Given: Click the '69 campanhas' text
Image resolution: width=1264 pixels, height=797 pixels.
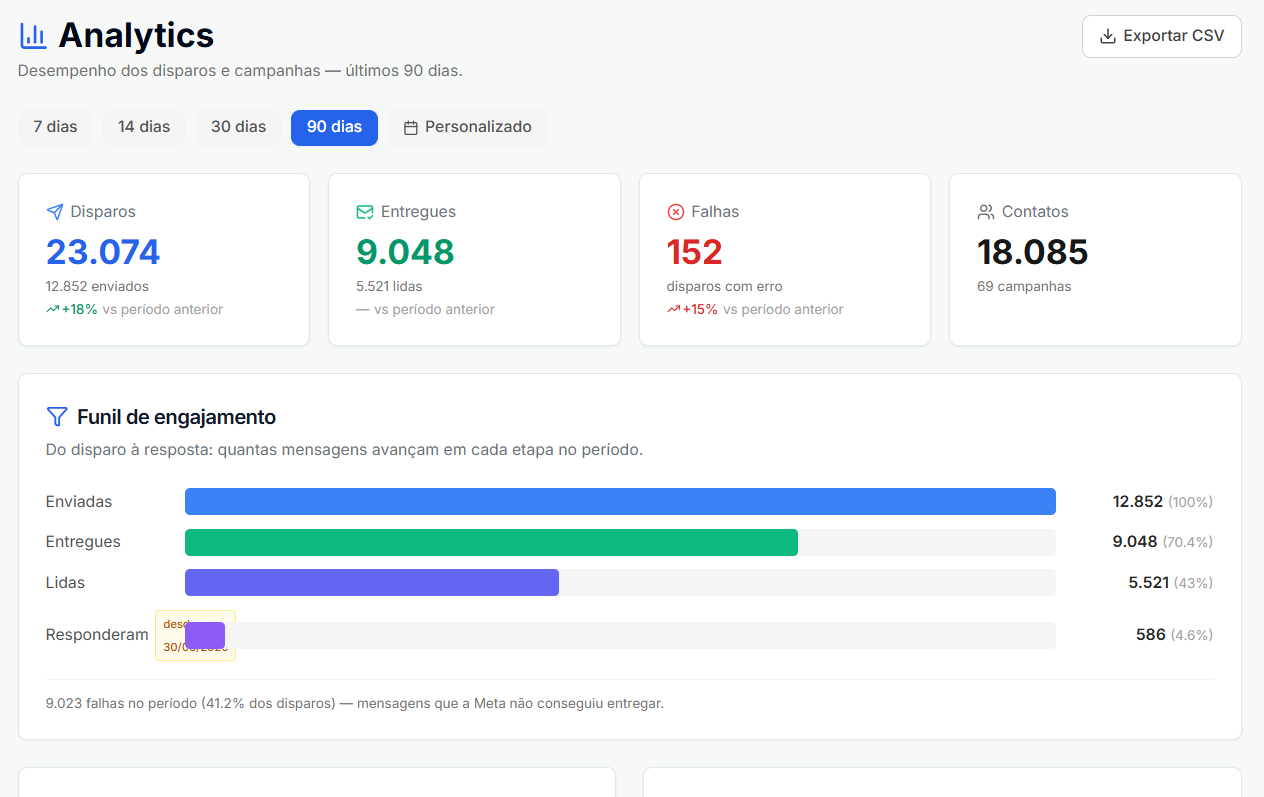Looking at the screenshot, I should 1024,287.
